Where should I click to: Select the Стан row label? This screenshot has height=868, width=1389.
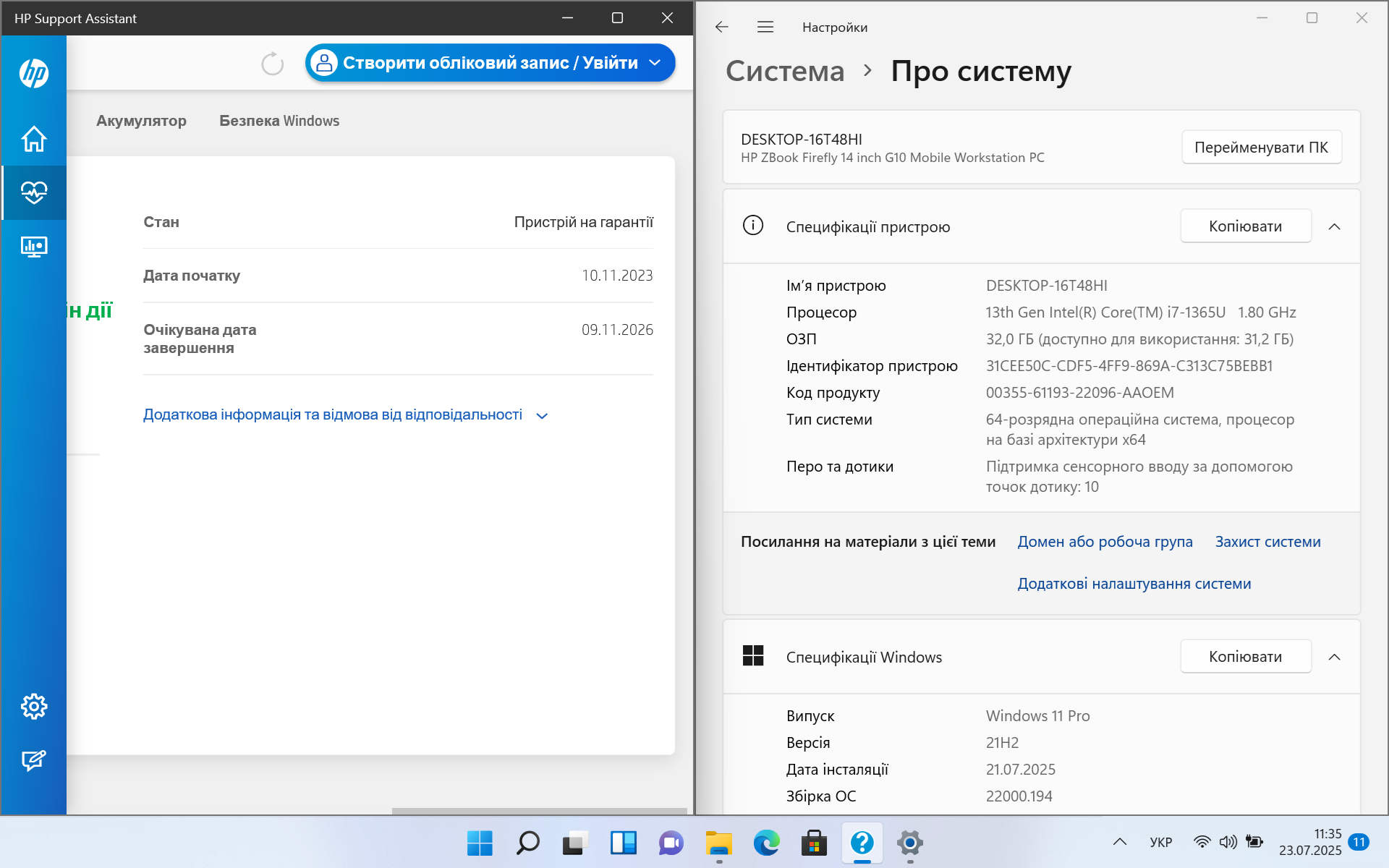pos(161,222)
